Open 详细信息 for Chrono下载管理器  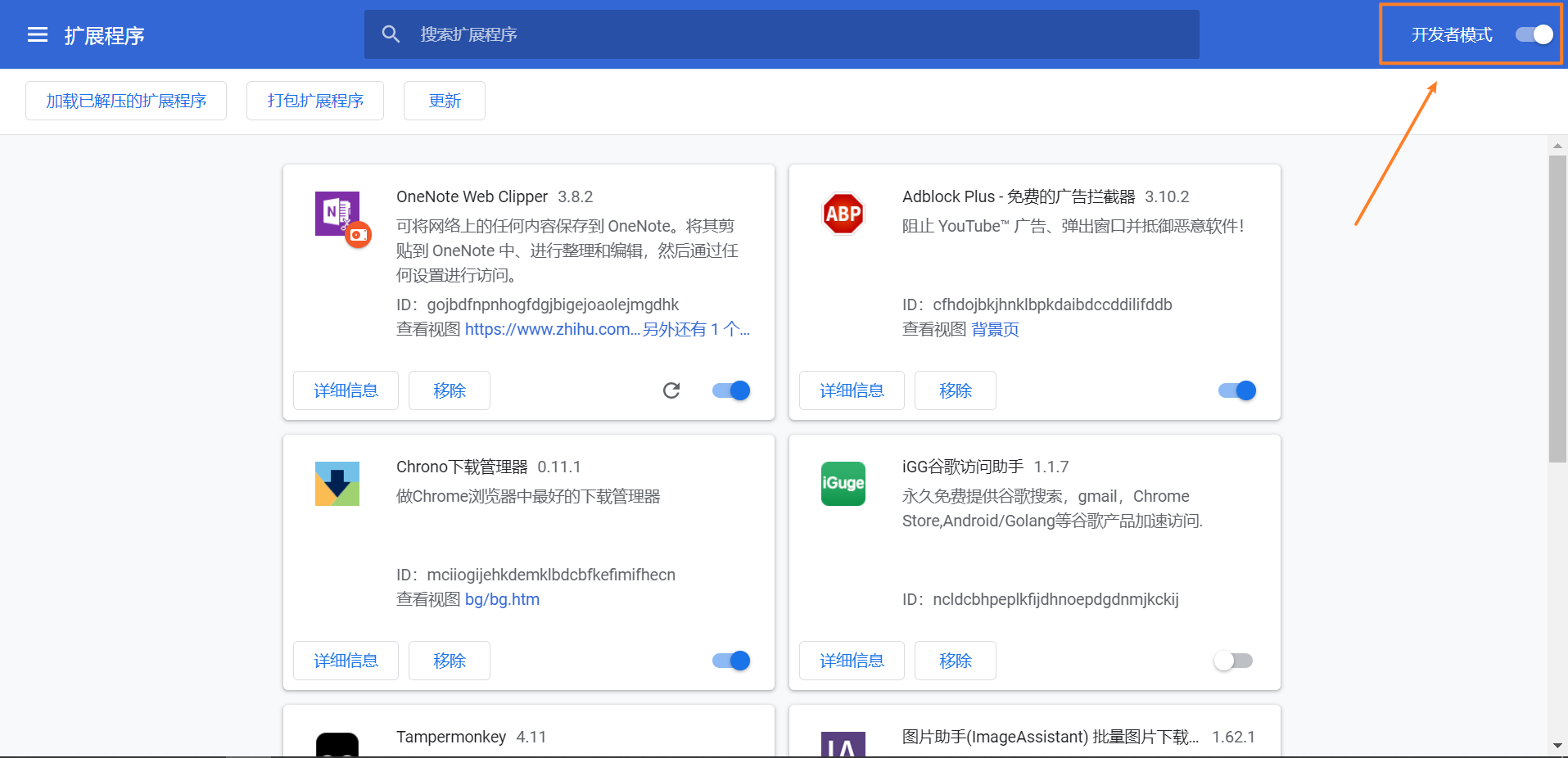pyautogui.click(x=346, y=661)
